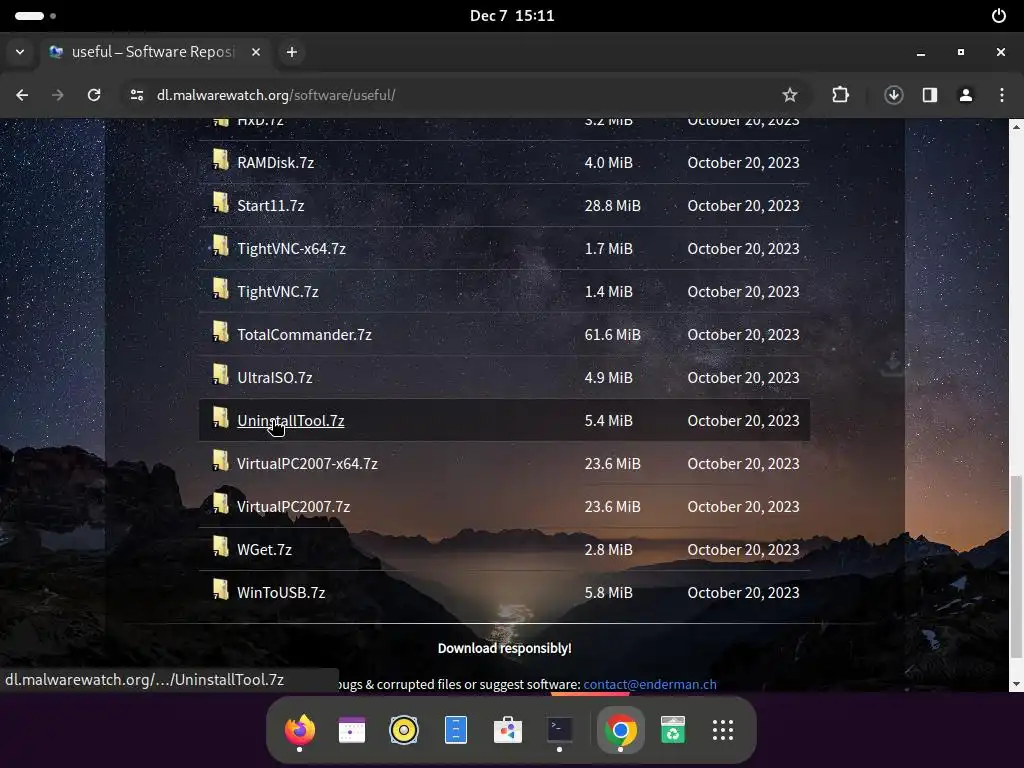1024x768 pixels.
Task: Click the VirtualPC2007.7z archive icon
Action: pyautogui.click(x=221, y=505)
